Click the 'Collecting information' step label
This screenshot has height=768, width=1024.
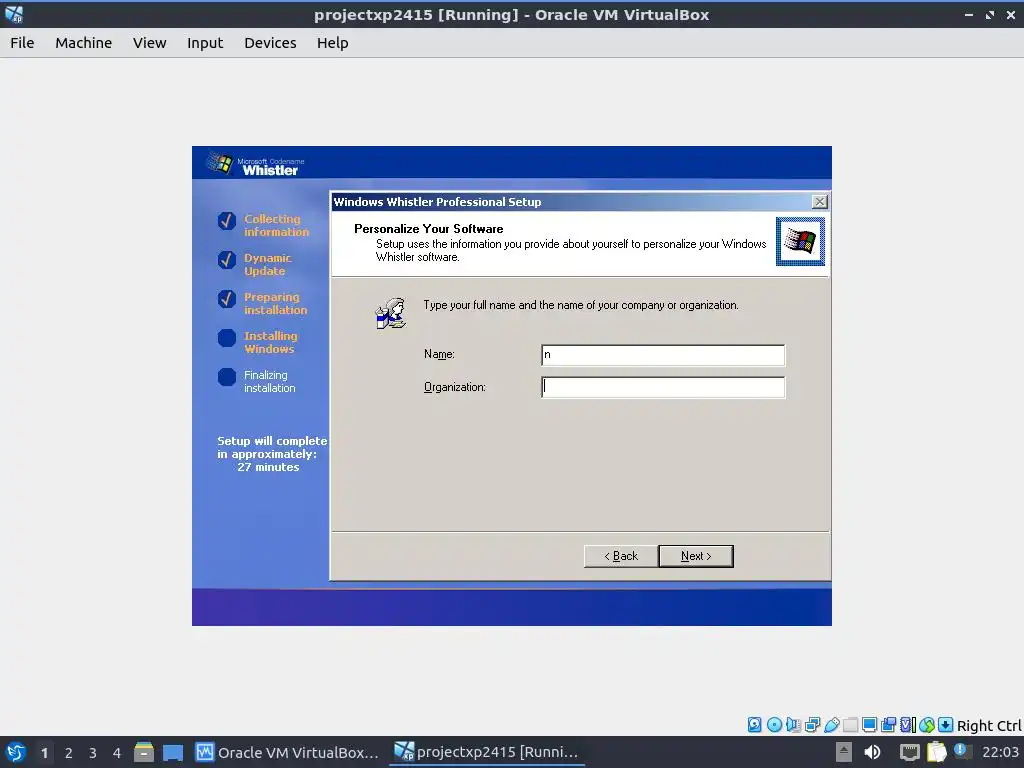point(276,225)
